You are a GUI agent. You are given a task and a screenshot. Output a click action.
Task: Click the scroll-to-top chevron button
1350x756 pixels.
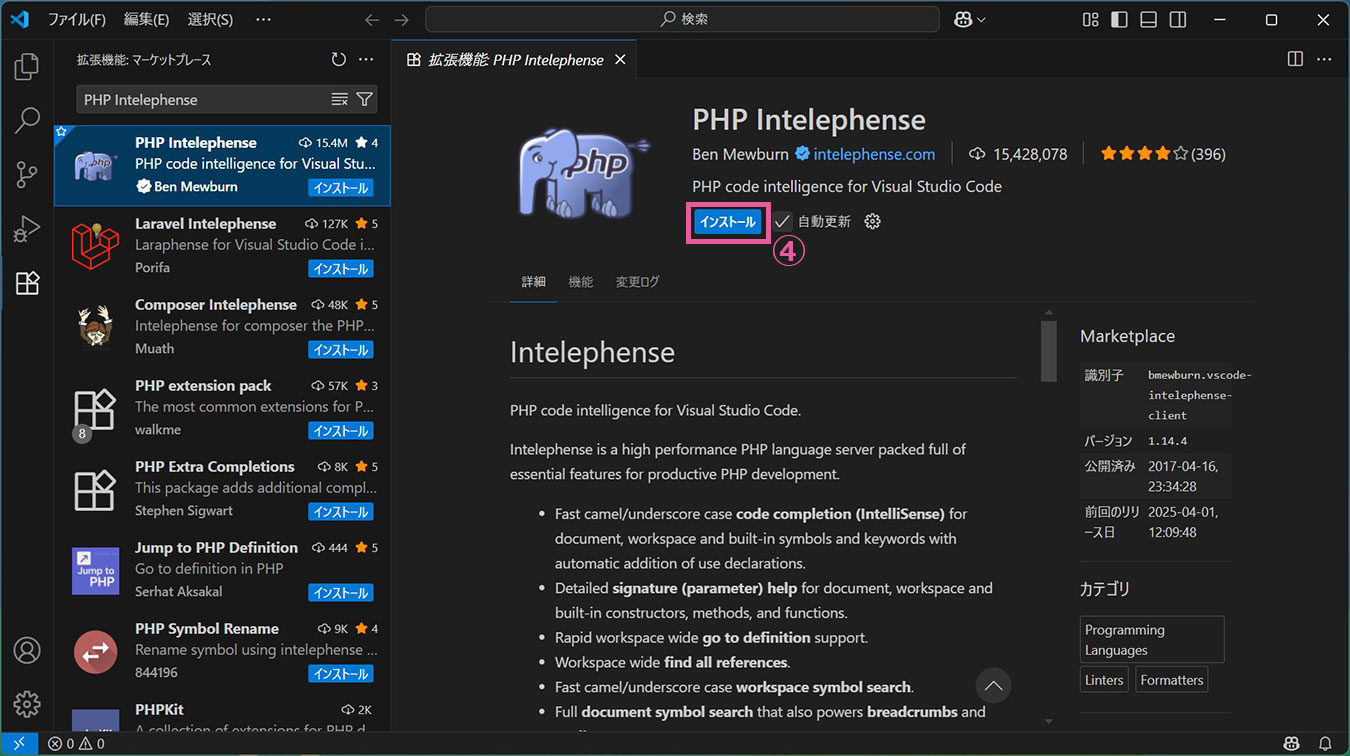coord(993,686)
